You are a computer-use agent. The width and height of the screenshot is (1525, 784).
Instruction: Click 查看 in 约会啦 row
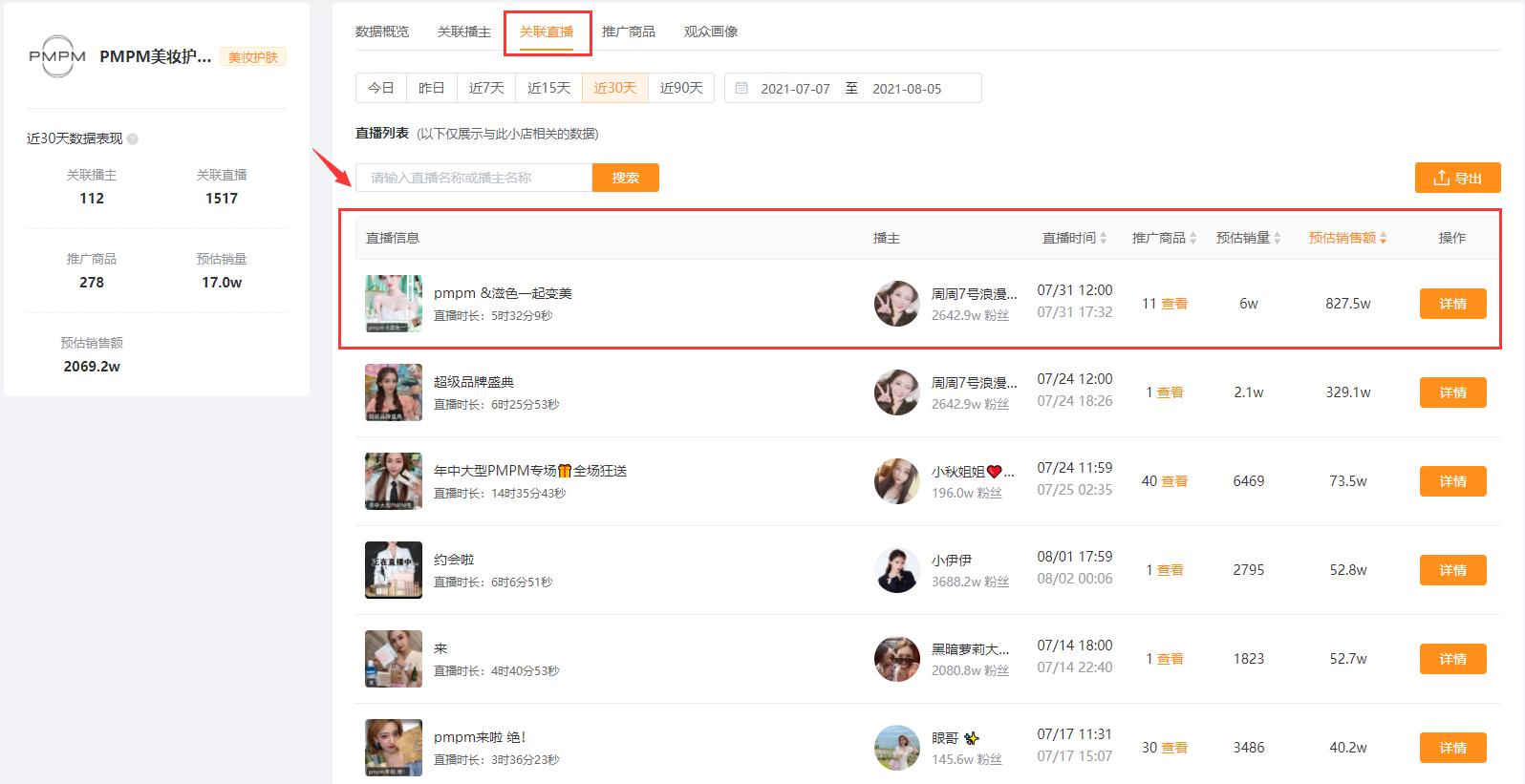1171,570
